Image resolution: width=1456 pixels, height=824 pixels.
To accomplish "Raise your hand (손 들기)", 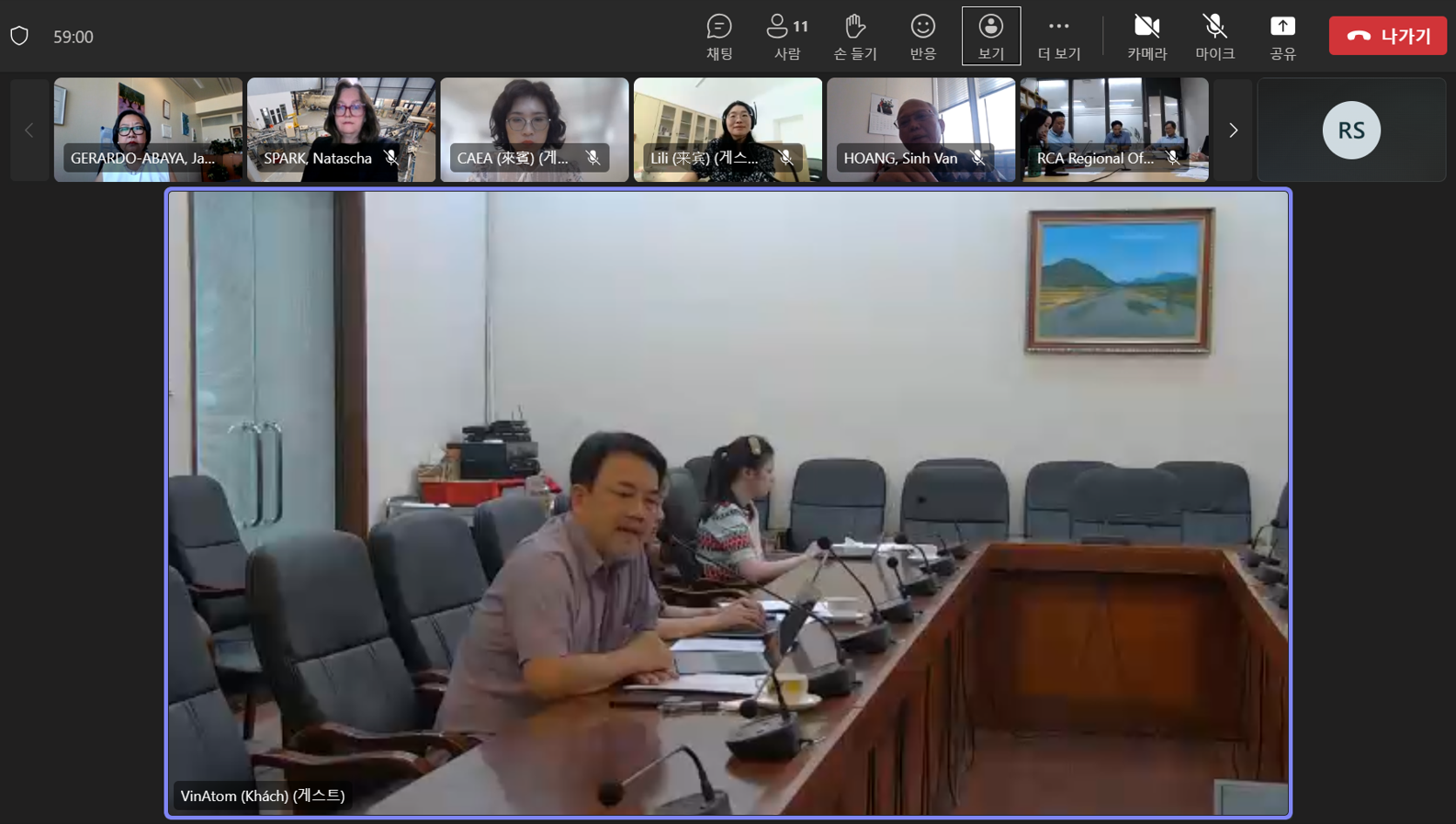I will click(x=855, y=37).
